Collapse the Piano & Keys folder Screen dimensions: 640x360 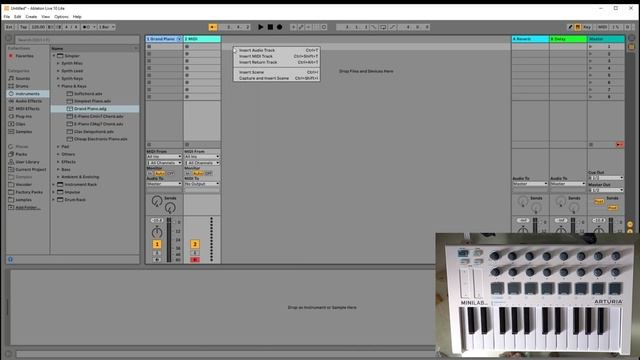58,86
